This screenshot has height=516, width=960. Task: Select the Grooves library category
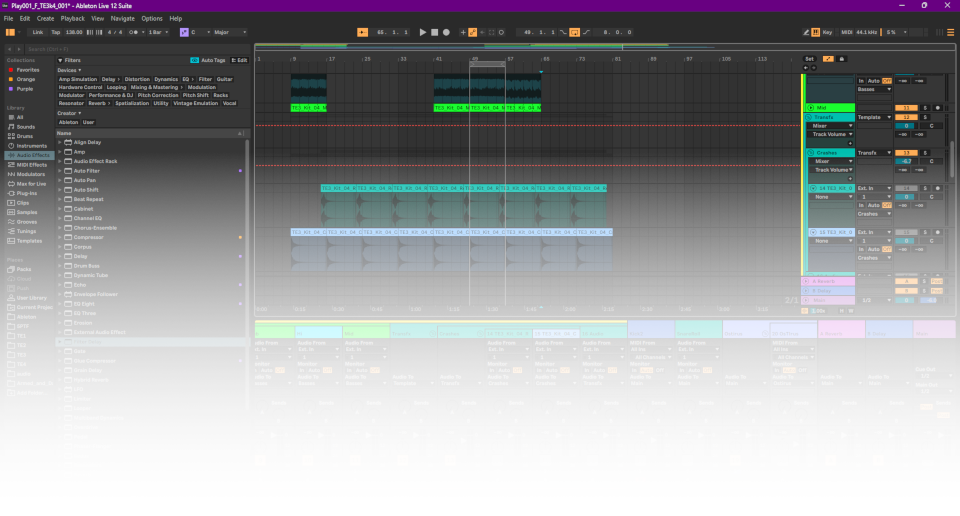click(x=29, y=221)
